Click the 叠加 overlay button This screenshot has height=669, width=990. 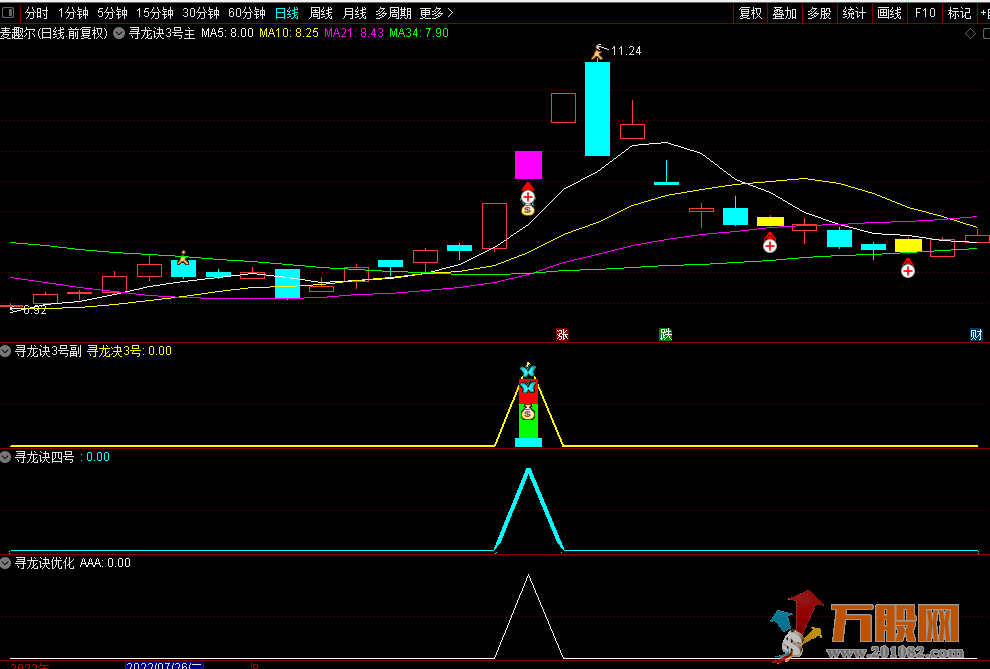coord(785,13)
